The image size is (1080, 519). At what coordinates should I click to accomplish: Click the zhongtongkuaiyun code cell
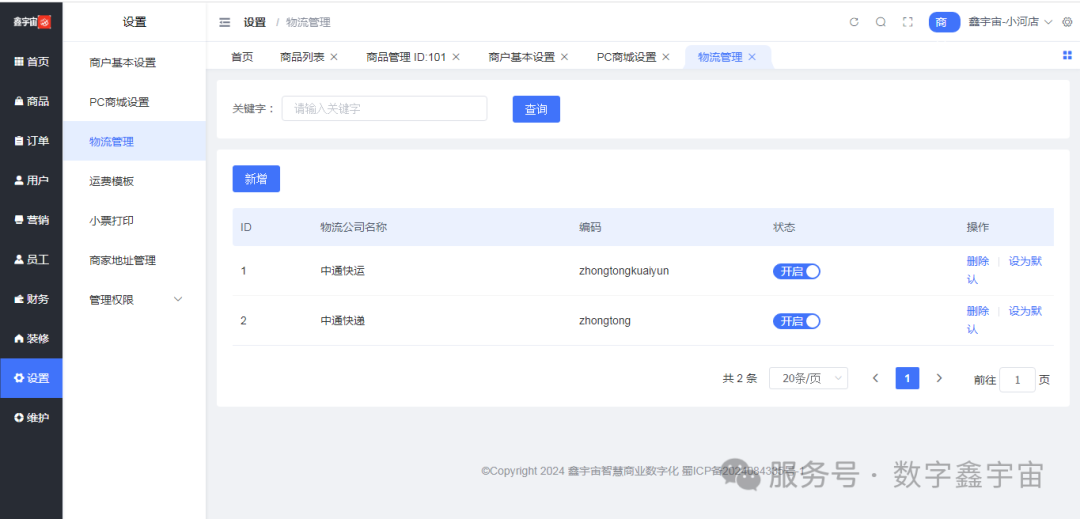click(x=624, y=271)
